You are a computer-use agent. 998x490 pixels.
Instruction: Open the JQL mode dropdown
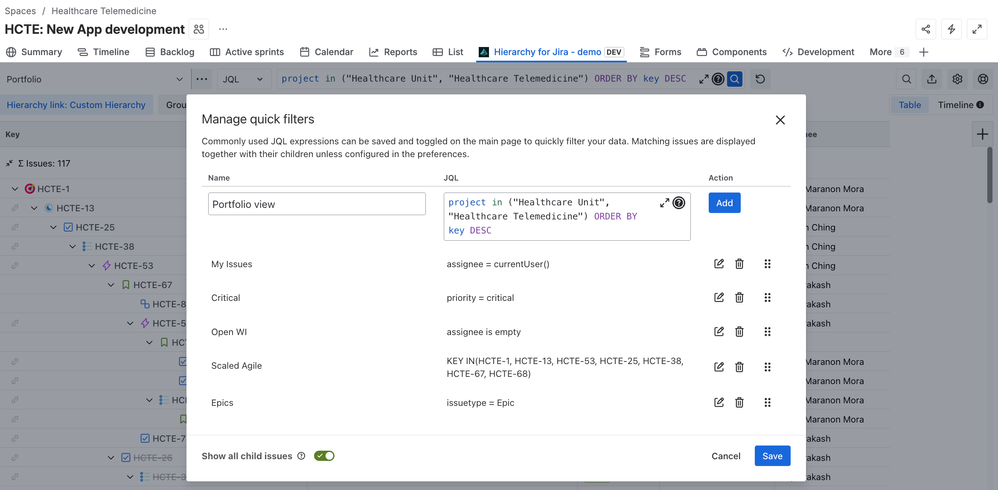(x=243, y=80)
